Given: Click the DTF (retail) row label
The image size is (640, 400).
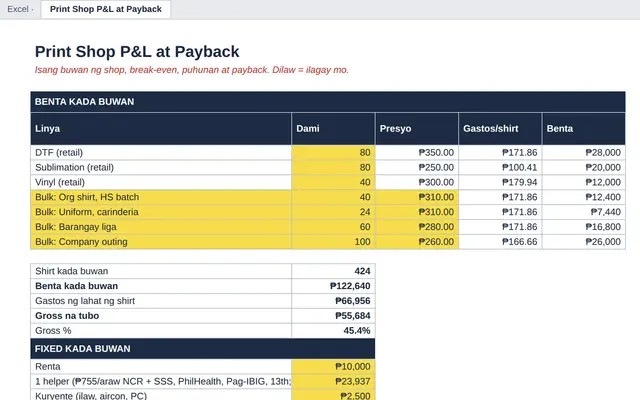Looking at the screenshot, I should pyautogui.click(x=161, y=153).
